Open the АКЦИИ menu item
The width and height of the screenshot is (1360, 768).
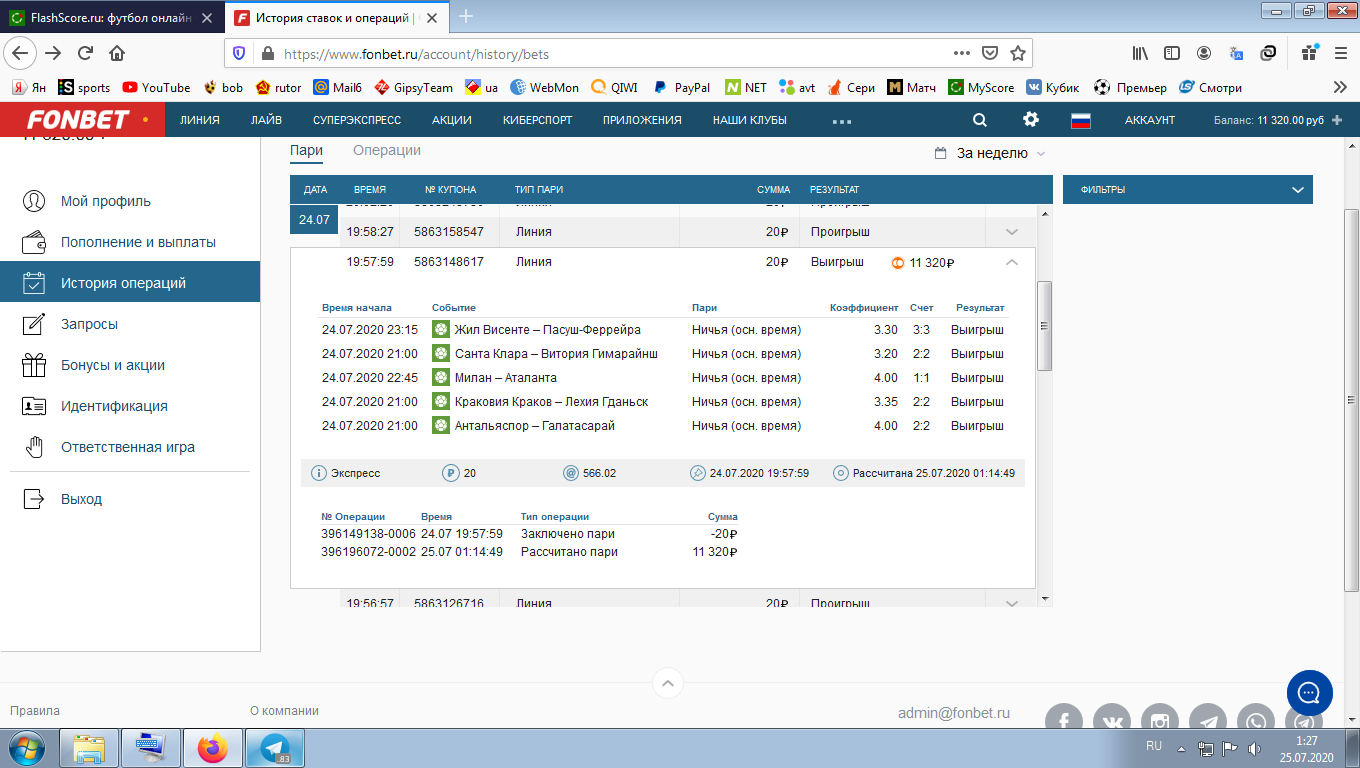click(x=452, y=120)
